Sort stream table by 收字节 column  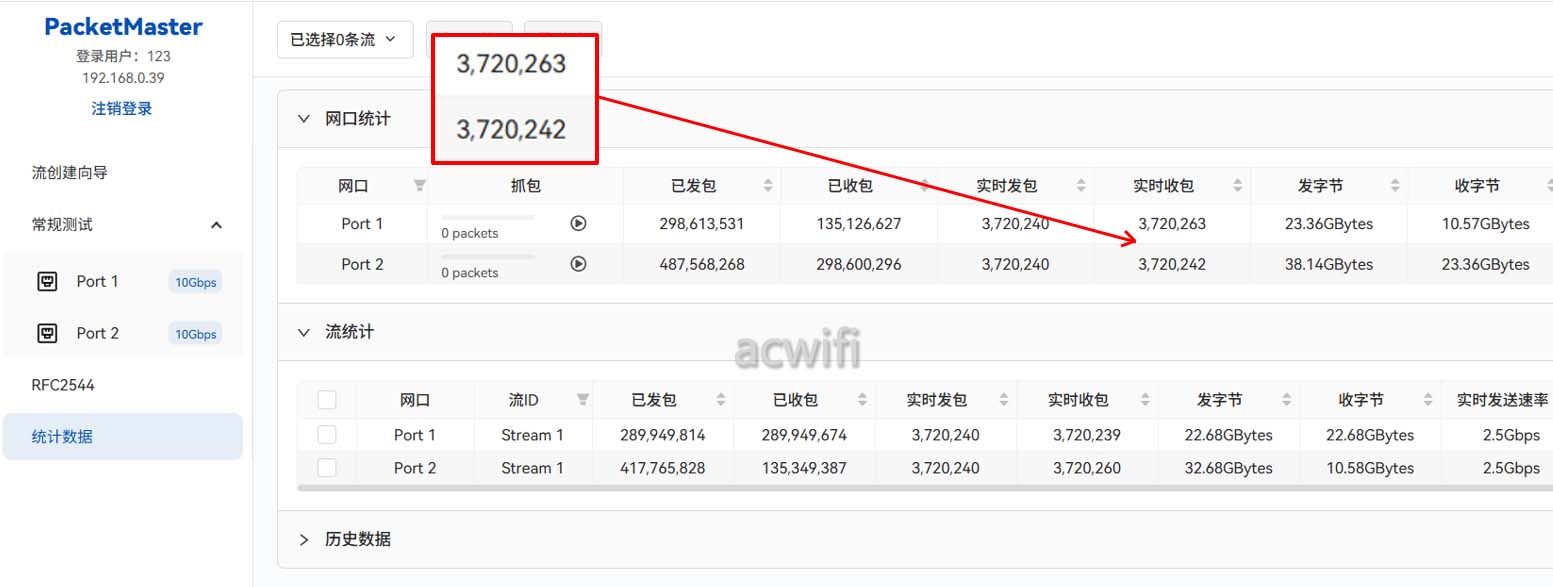(1428, 400)
